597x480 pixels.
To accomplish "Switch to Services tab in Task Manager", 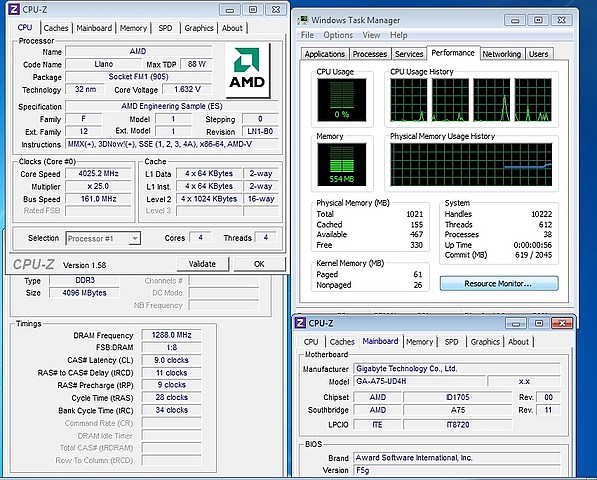I will (409, 54).
